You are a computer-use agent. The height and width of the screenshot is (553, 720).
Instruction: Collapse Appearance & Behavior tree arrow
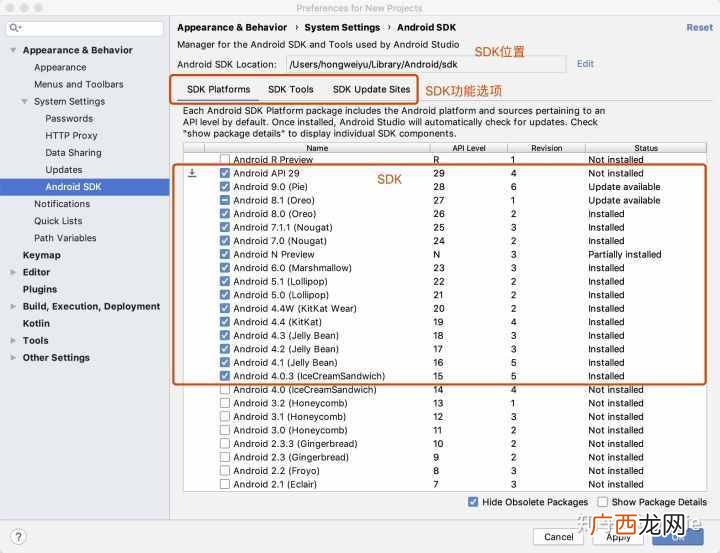click(13, 50)
